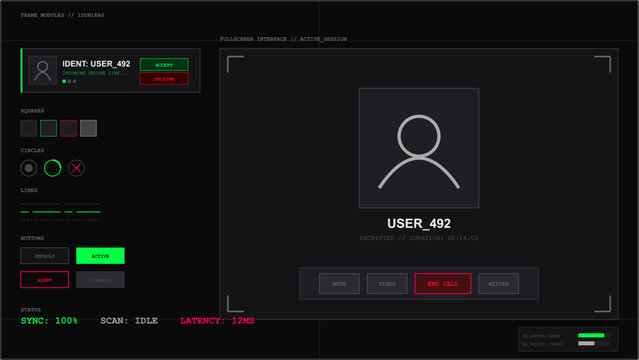Click the white packet progress bar

pos(586,343)
